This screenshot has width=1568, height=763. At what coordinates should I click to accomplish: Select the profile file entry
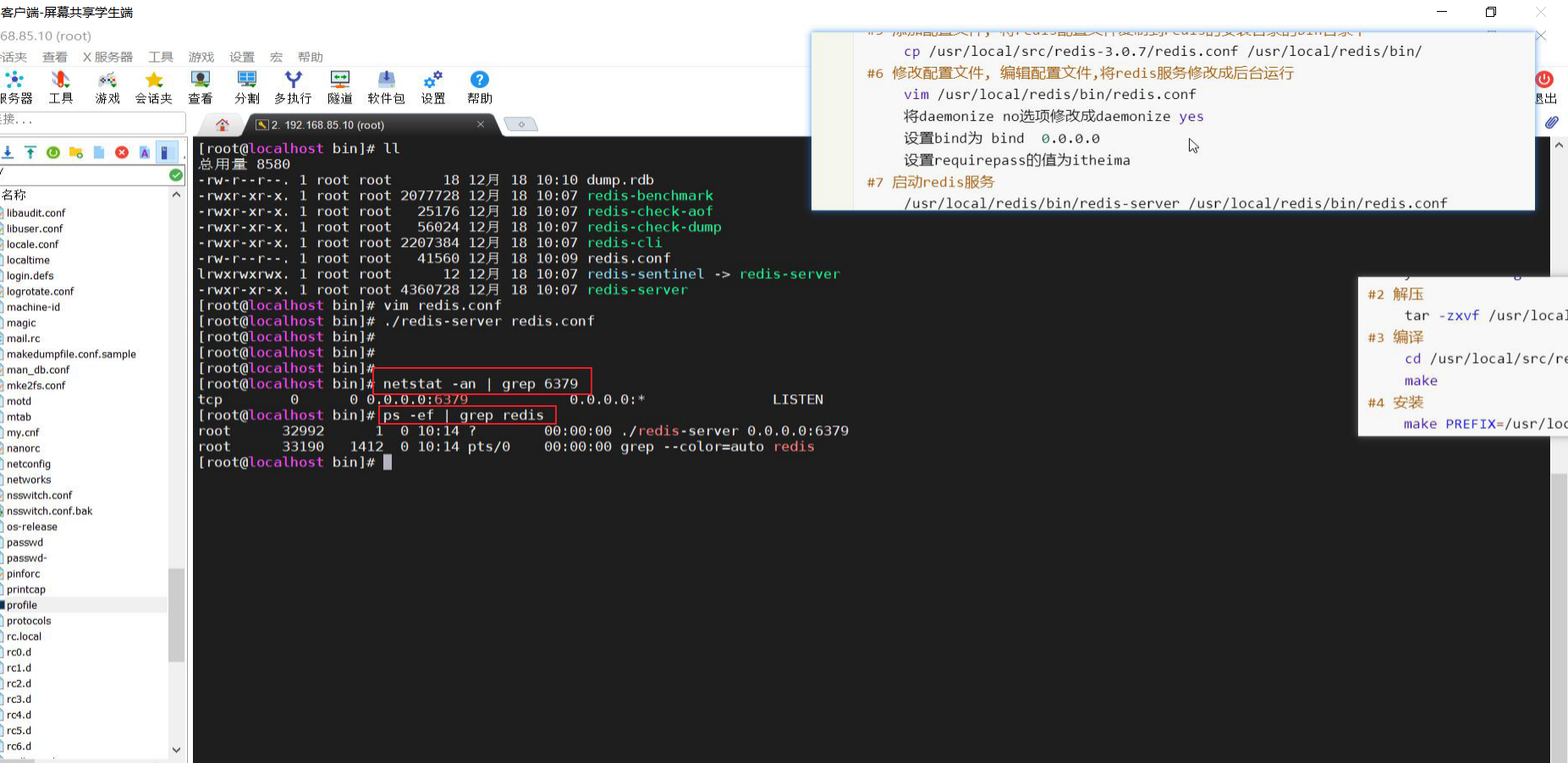[x=22, y=605]
